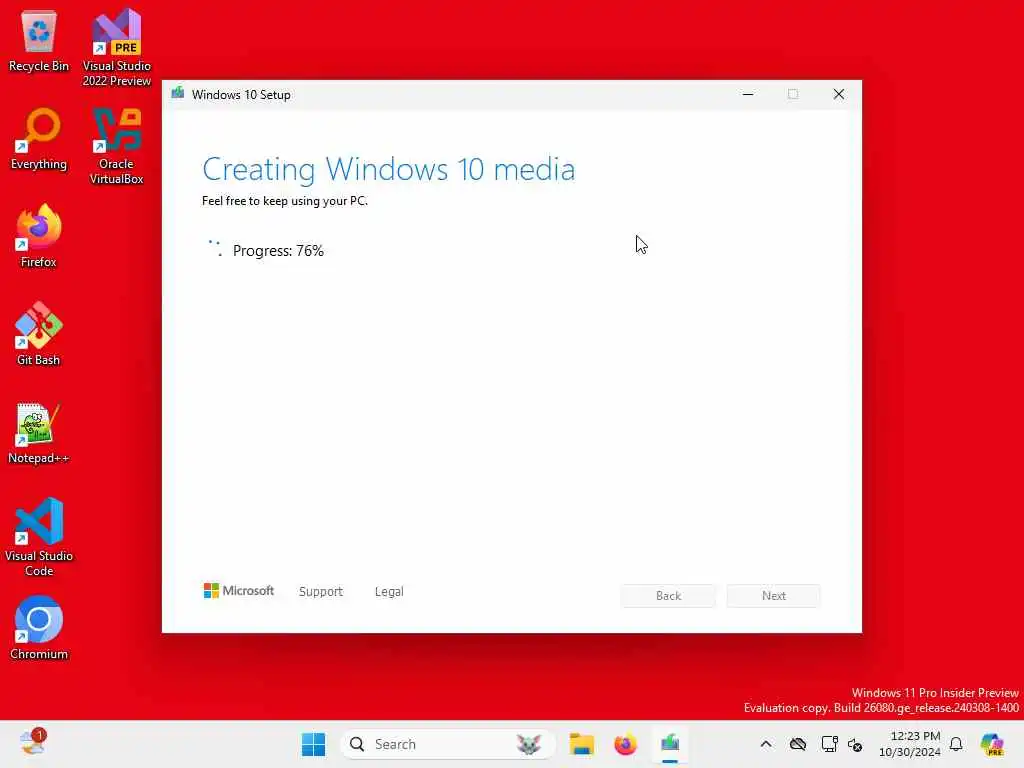1024x768 pixels.
Task: Open the weather widget on the taskbar
Action: coord(31,743)
